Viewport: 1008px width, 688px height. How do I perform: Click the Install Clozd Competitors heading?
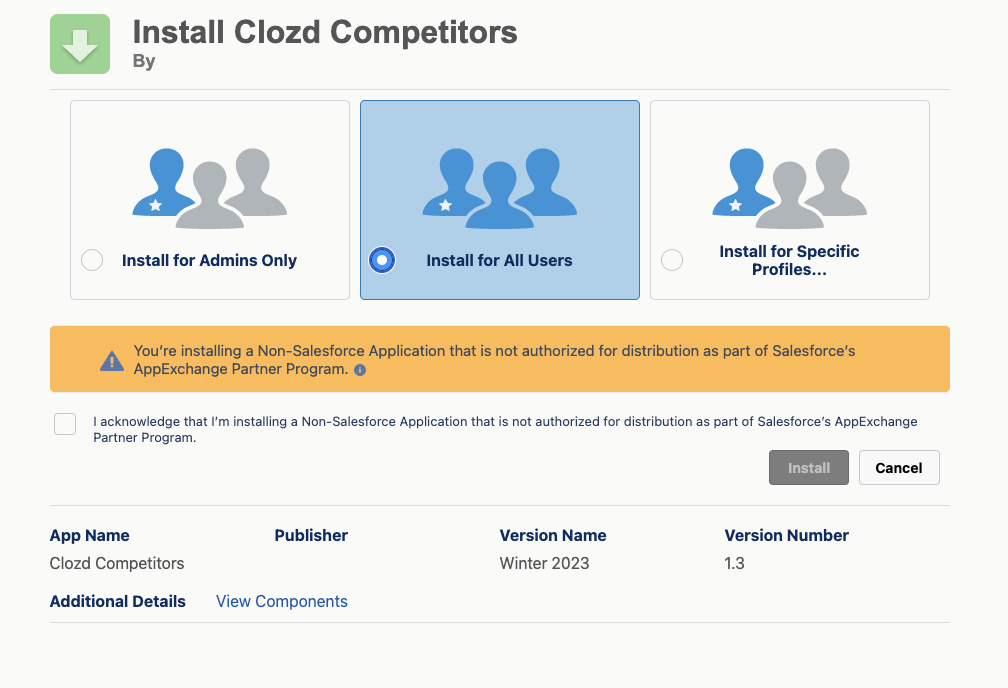[x=325, y=32]
